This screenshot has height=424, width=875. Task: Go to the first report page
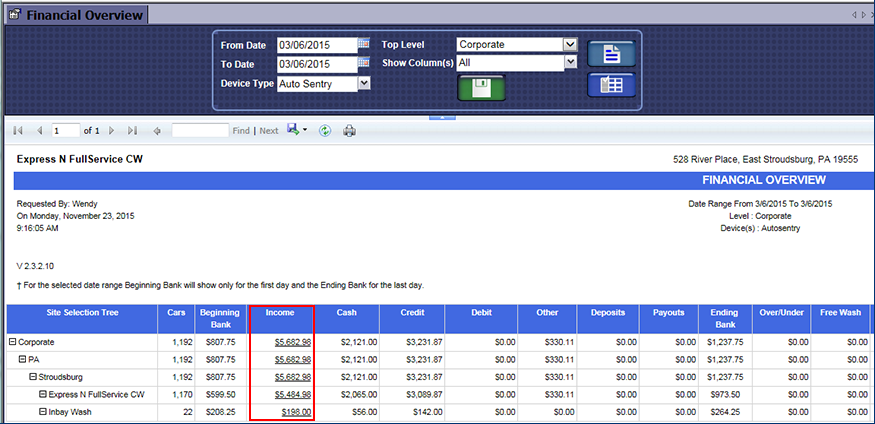pyautogui.click(x=18, y=131)
